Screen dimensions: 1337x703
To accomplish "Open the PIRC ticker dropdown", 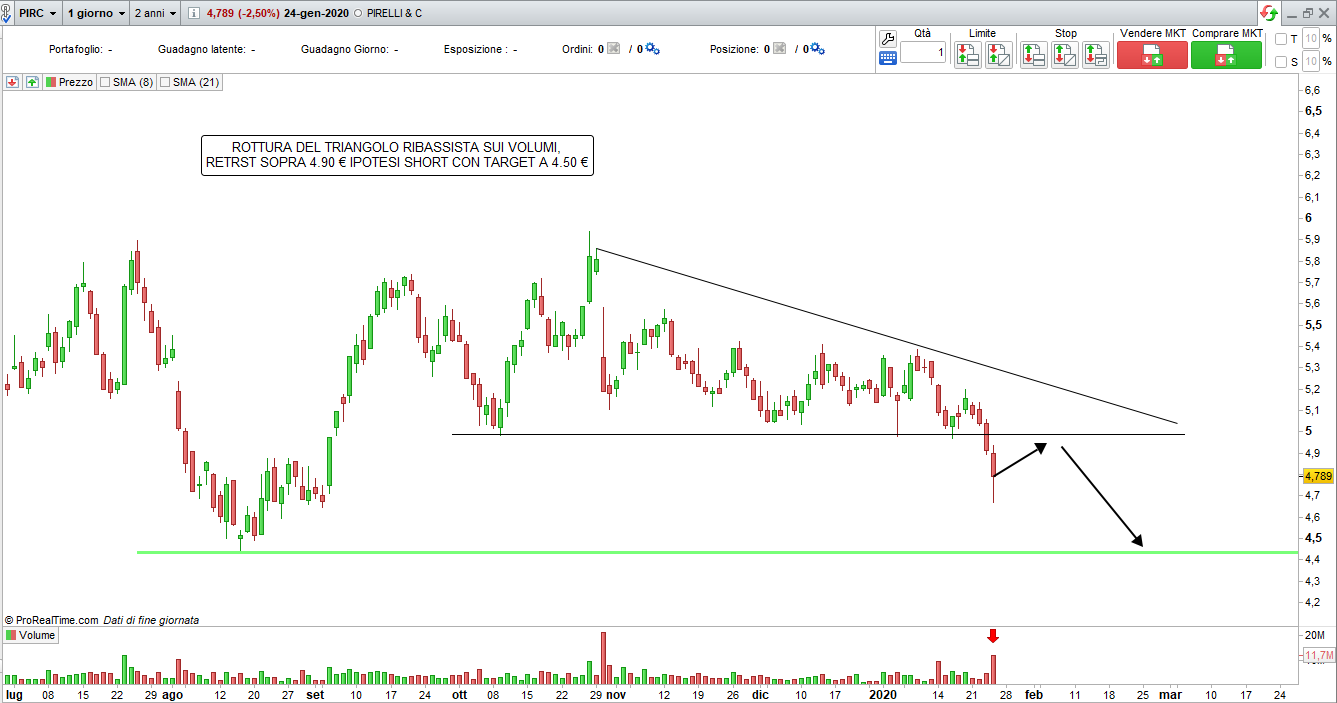I will 37,14.
